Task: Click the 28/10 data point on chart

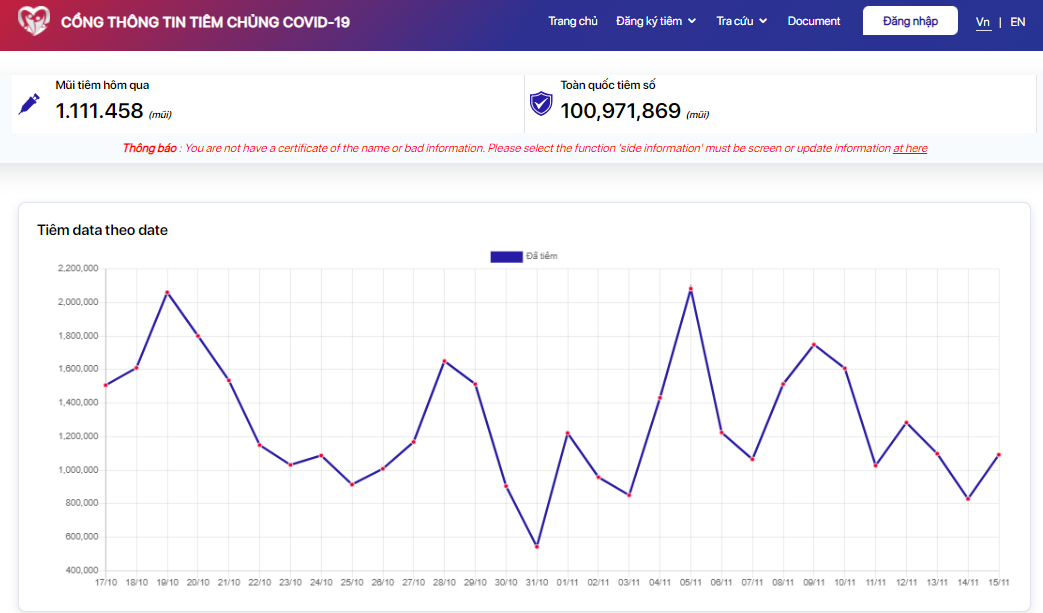Action: pyautogui.click(x=444, y=361)
